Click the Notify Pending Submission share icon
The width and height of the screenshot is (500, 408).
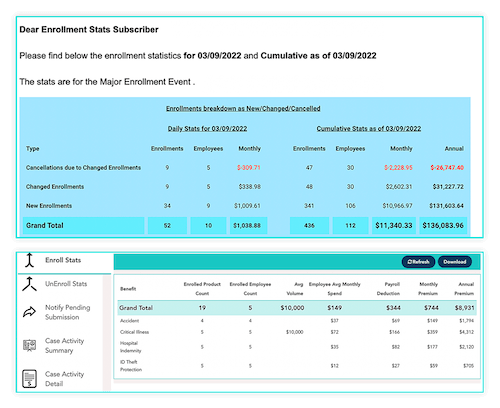click(x=29, y=312)
